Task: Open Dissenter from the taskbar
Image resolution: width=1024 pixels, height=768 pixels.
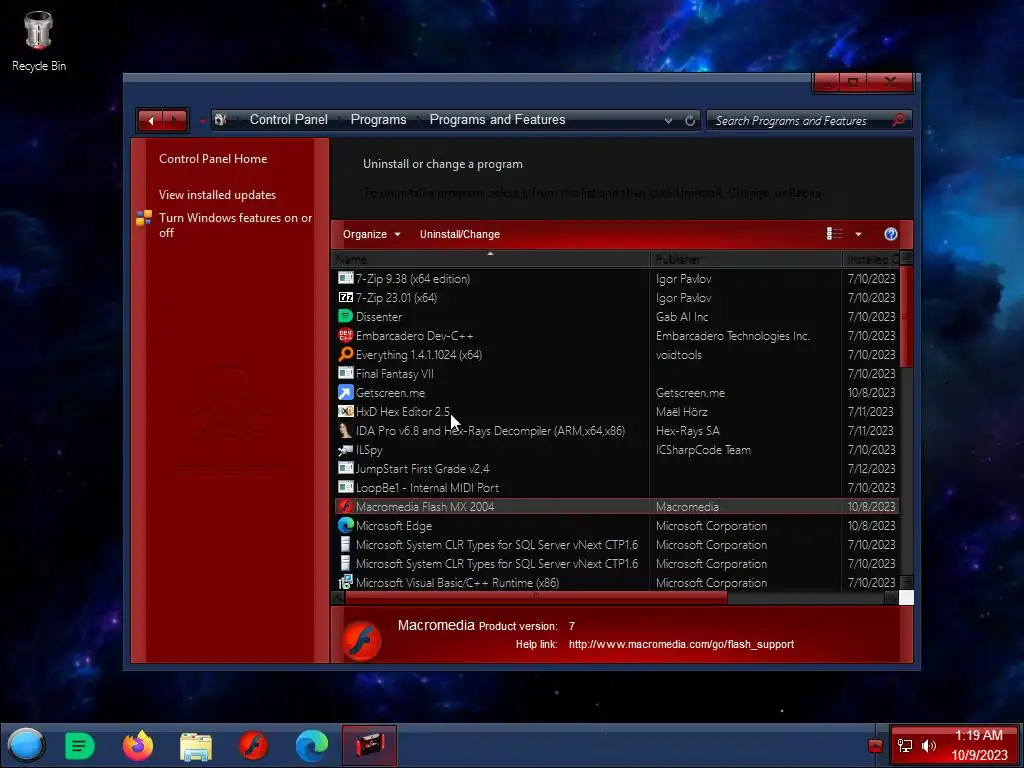Action: (80, 746)
